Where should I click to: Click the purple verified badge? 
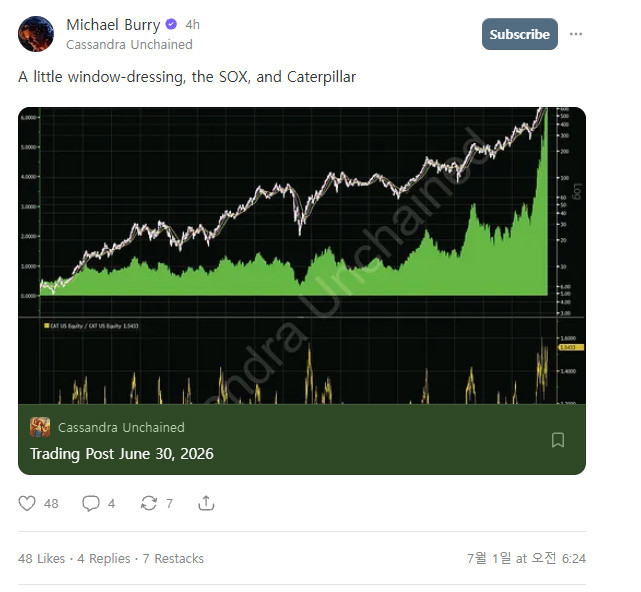coord(171,25)
